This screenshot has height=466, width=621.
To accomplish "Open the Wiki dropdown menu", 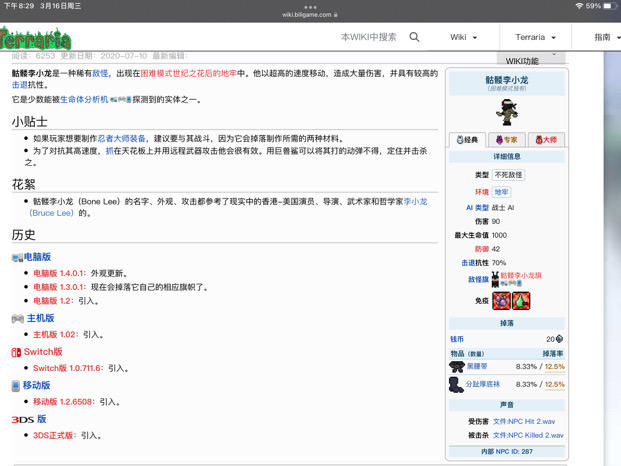I will [463, 37].
